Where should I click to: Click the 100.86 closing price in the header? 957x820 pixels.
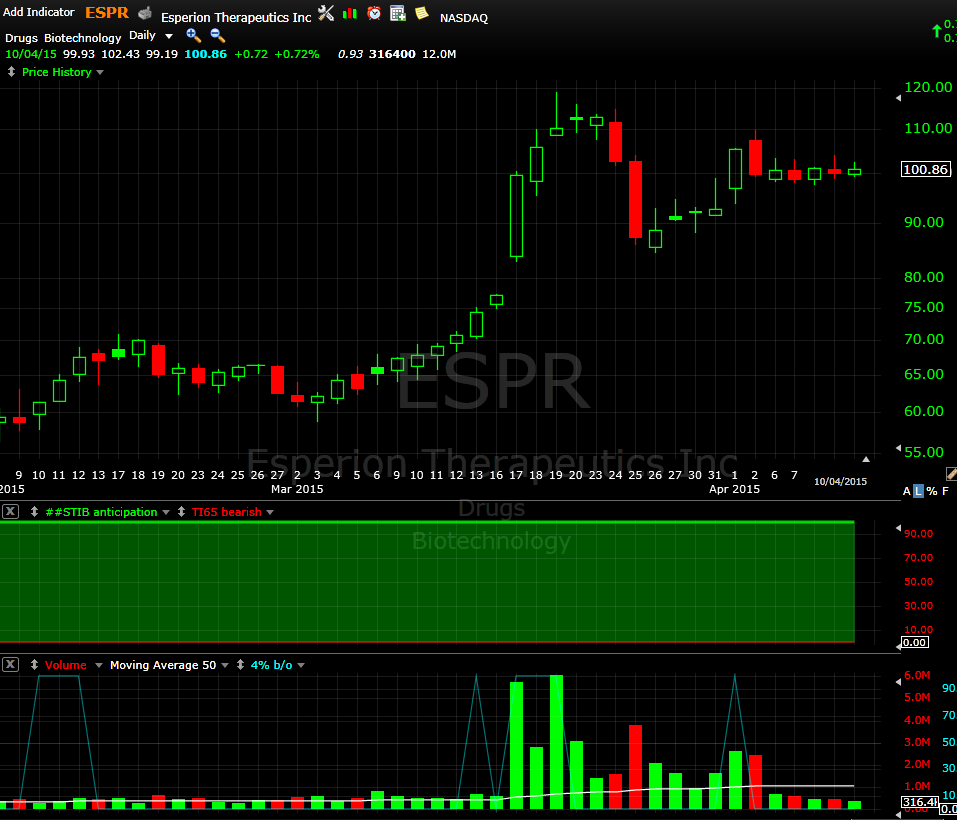tap(206, 54)
